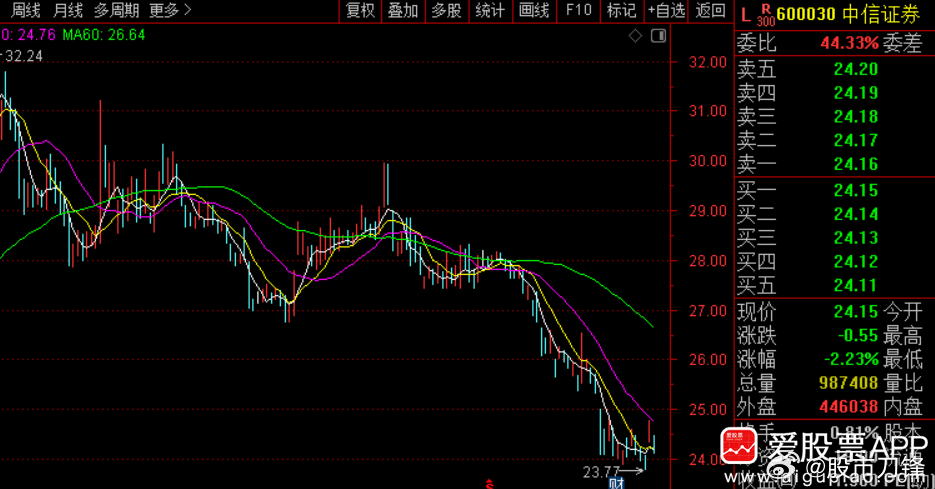935x489 pixels.
Task: Click the 23.77 low price annotation
Action: 602,472
